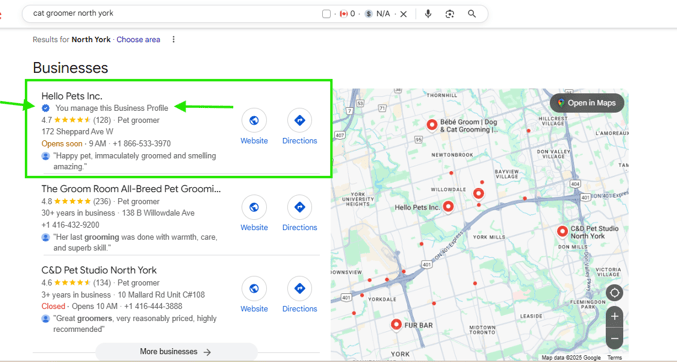Clear the search query with X

[x=403, y=14]
